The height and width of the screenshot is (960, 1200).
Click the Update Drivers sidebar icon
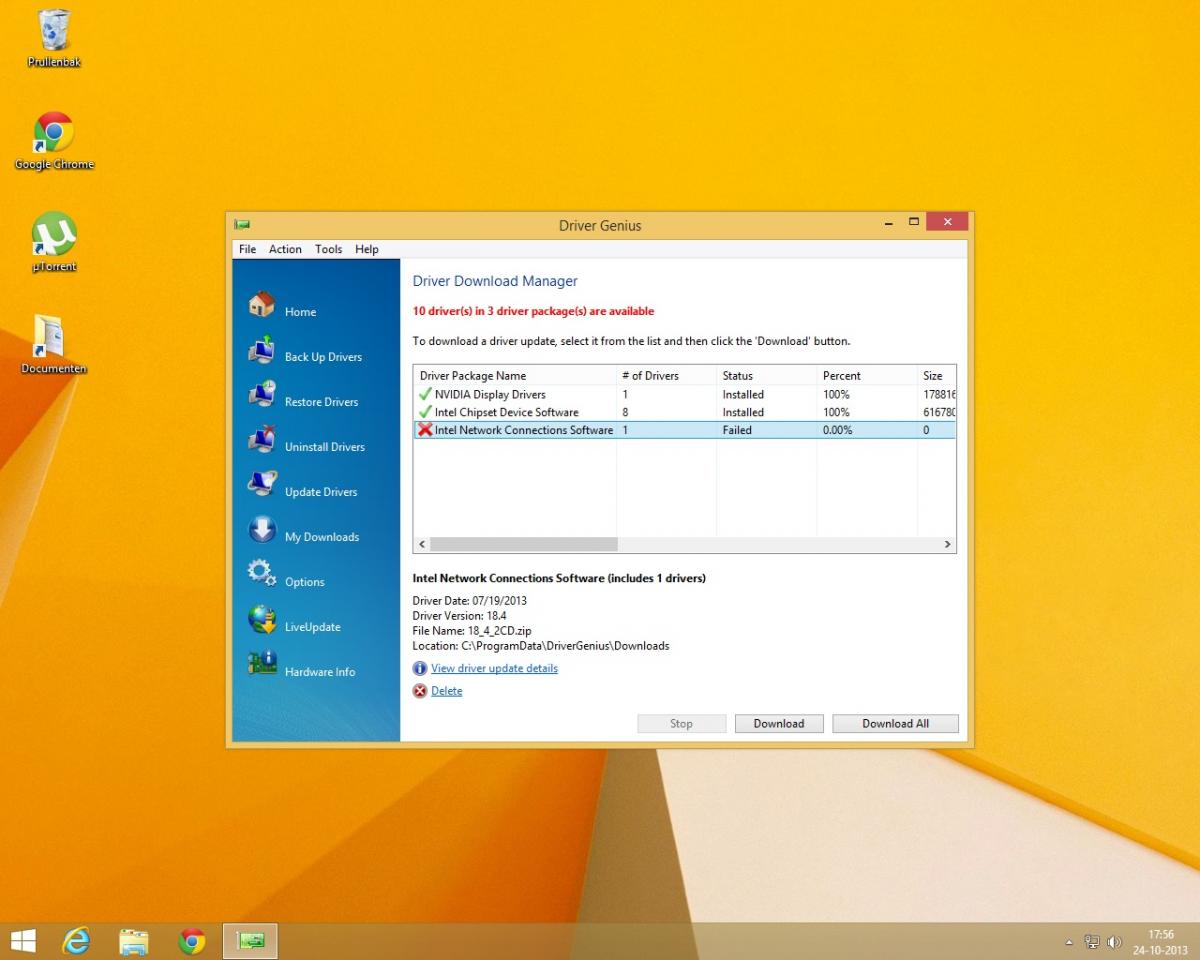[261, 484]
